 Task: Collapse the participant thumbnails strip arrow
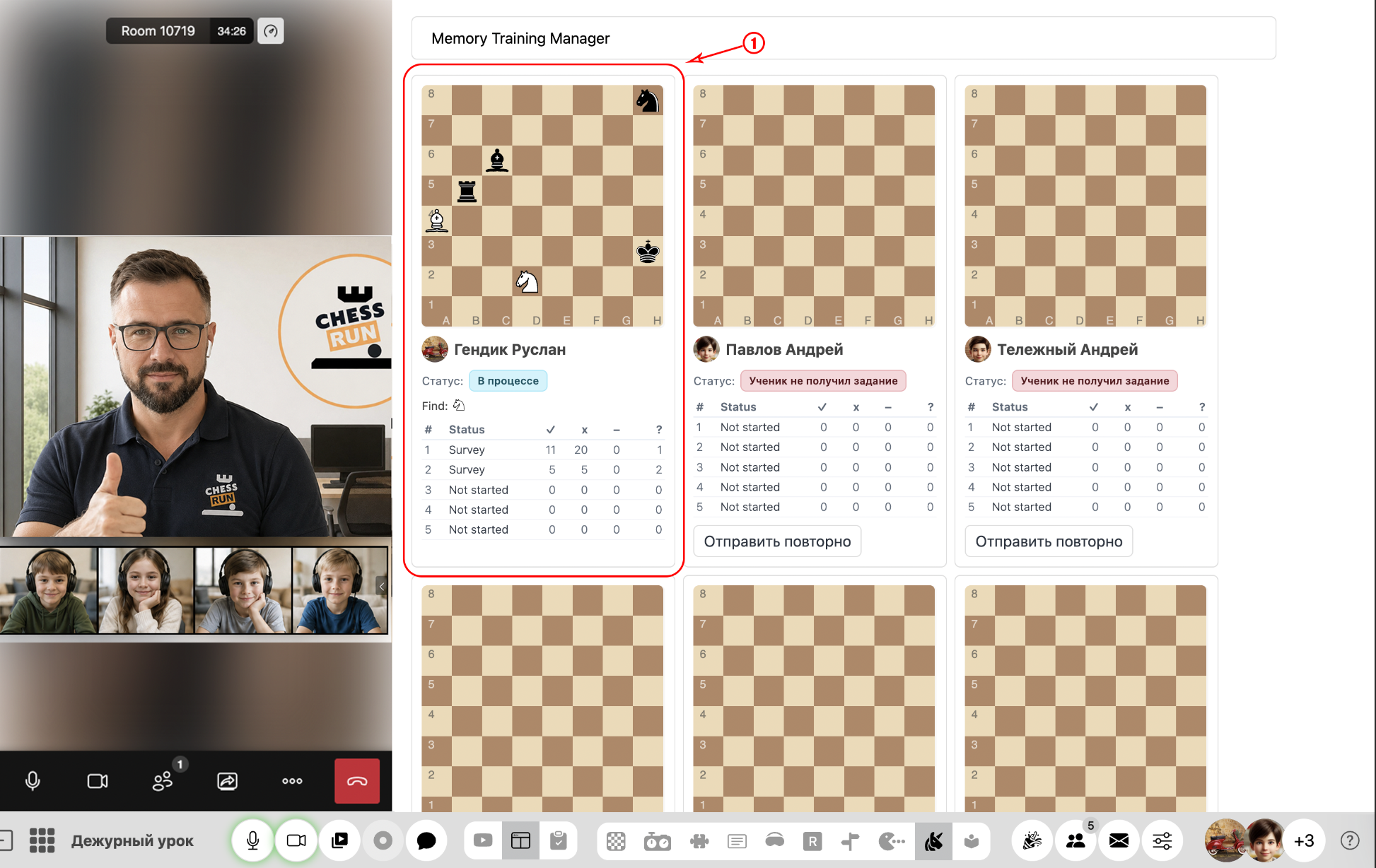coord(382,586)
